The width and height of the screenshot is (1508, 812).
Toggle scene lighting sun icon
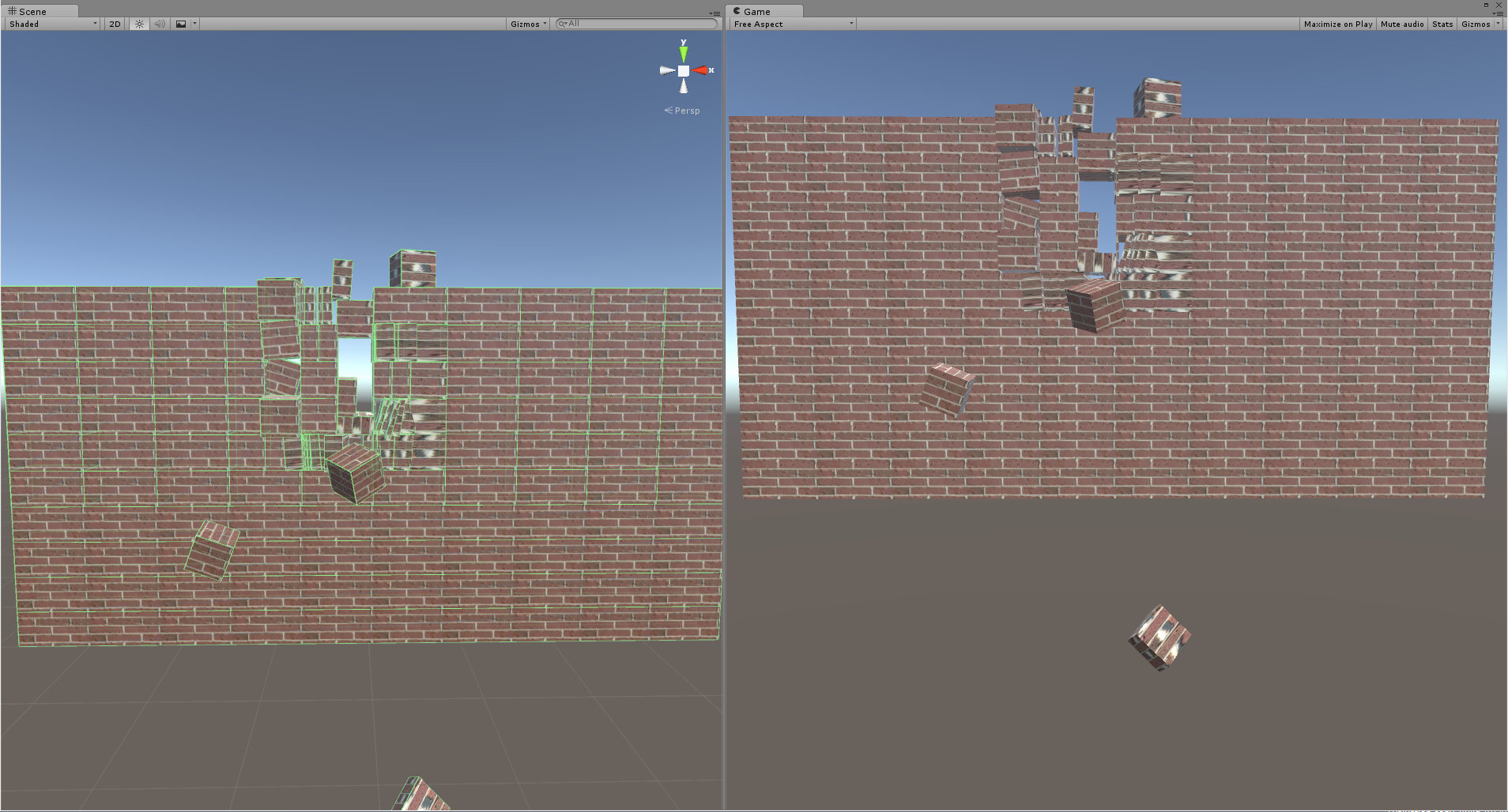click(139, 24)
